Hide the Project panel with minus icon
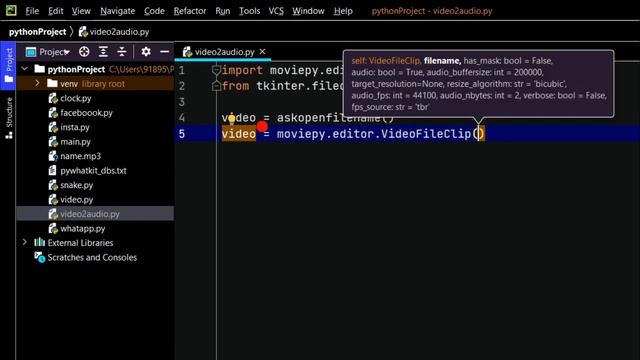640x360 pixels. (164, 51)
